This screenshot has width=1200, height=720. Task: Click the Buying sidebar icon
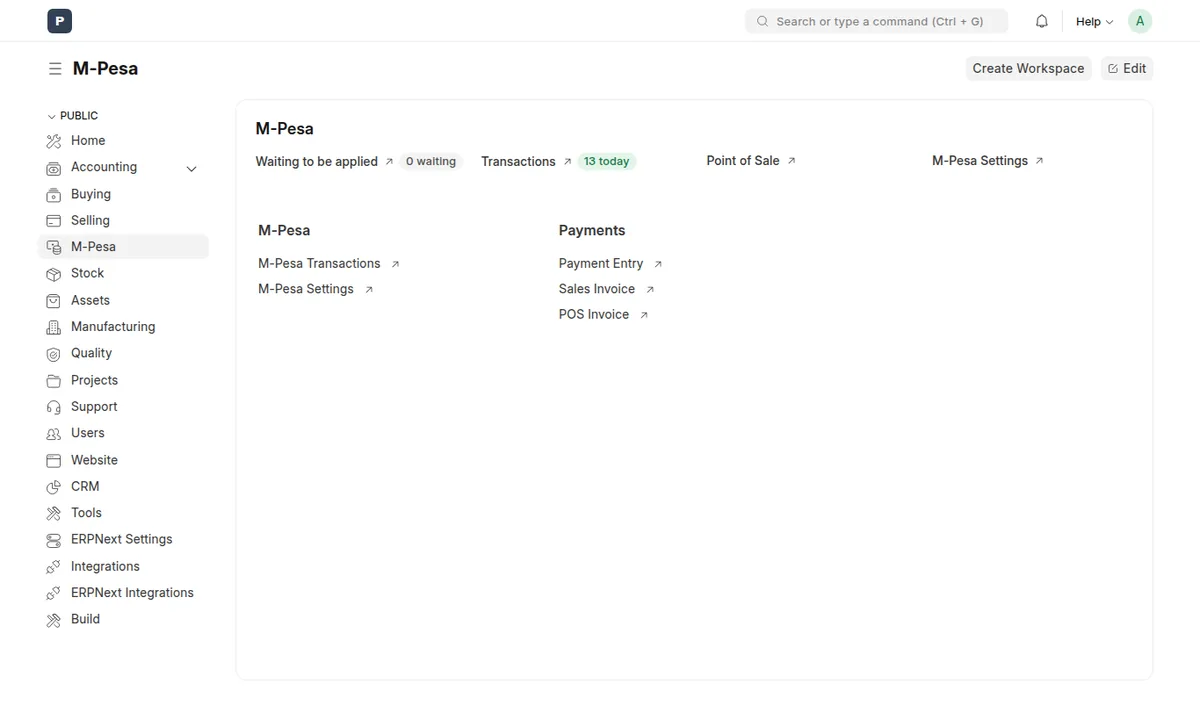(54, 194)
